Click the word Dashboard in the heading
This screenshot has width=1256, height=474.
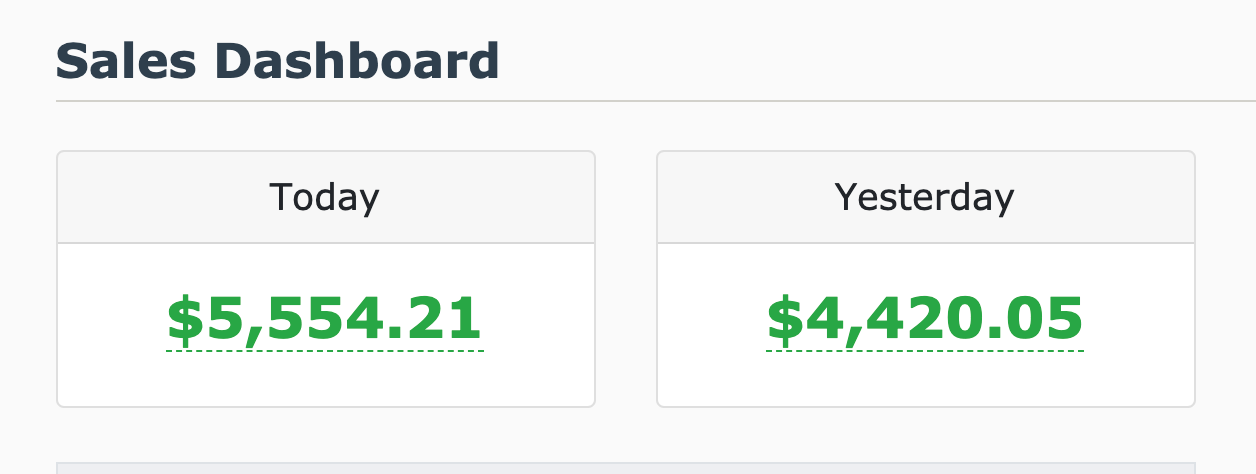(x=356, y=61)
